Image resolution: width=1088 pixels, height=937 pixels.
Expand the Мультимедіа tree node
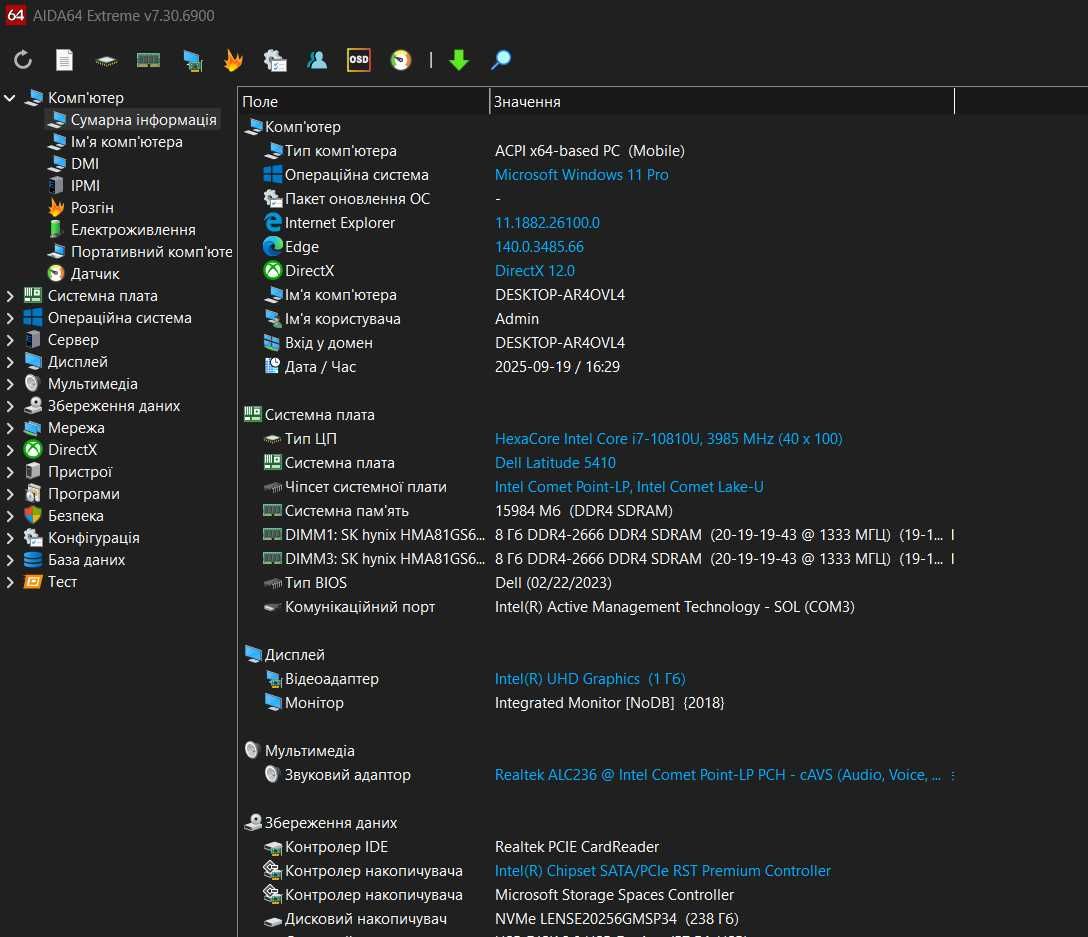(10, 384)
